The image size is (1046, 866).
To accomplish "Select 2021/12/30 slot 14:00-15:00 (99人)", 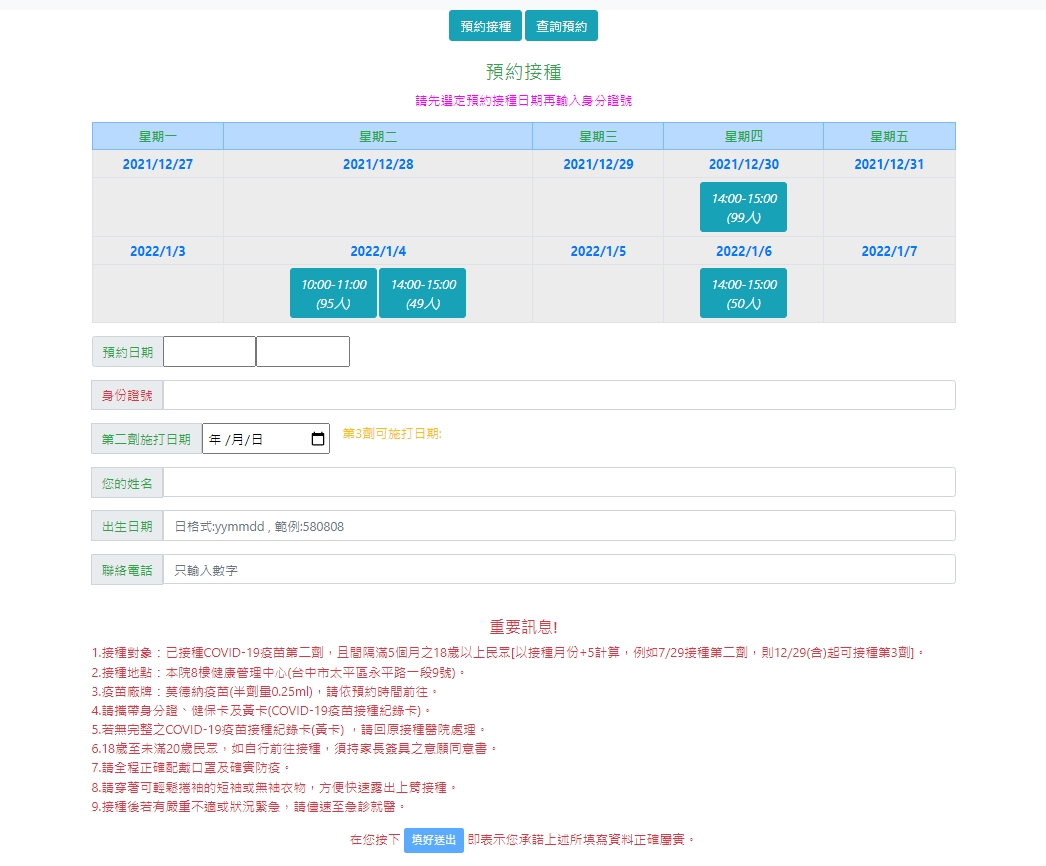I will point(743,207).
